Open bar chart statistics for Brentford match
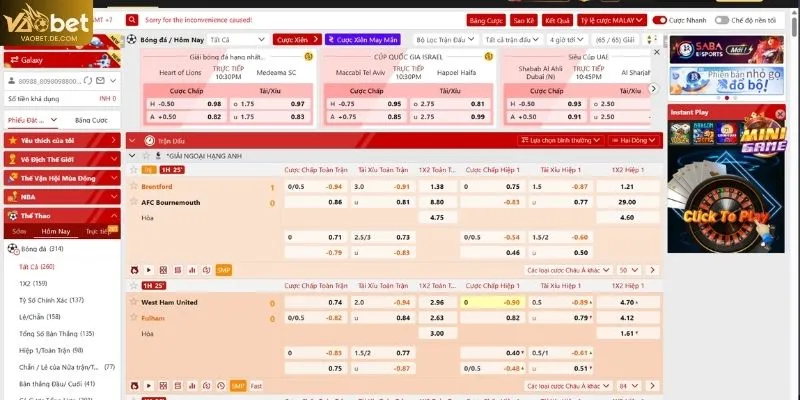 point(192,270)
